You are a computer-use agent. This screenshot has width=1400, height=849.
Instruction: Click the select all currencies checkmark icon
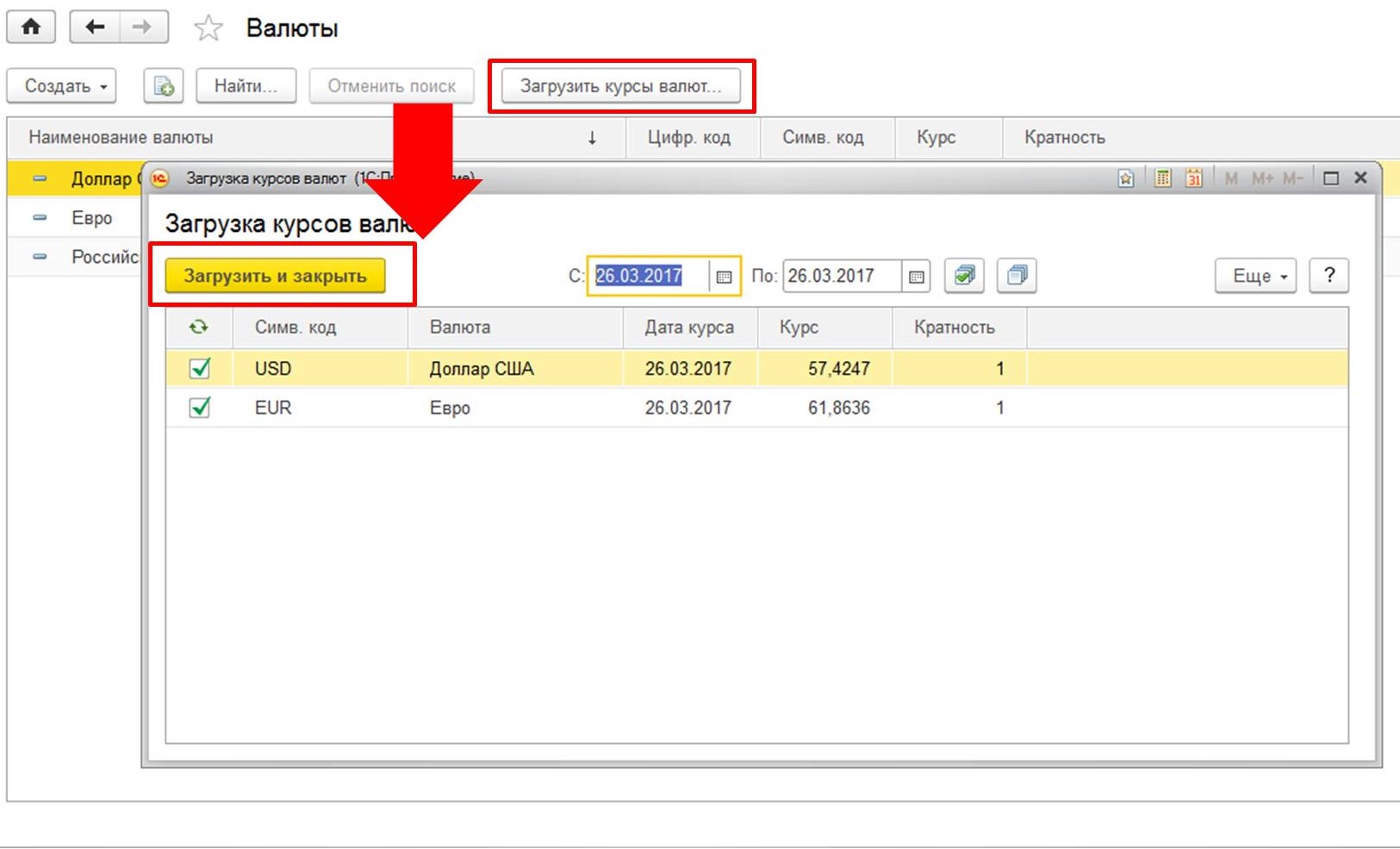(964, 276)
